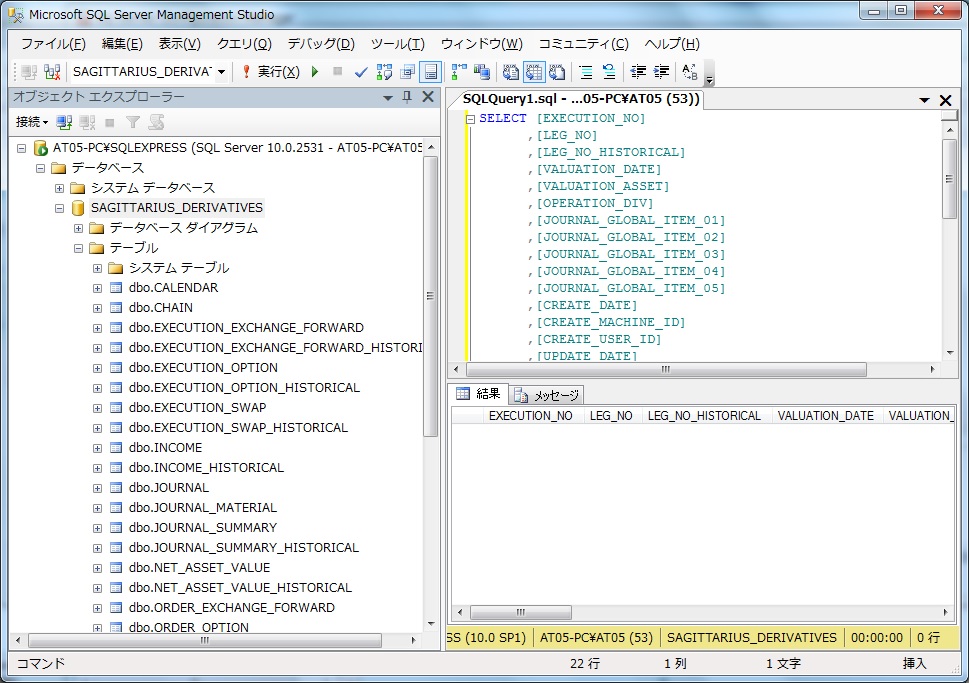Open the クエリ(Q) menu
Image resolution: width=969 pixels, height=683 pixels.
tap(244, 44)
